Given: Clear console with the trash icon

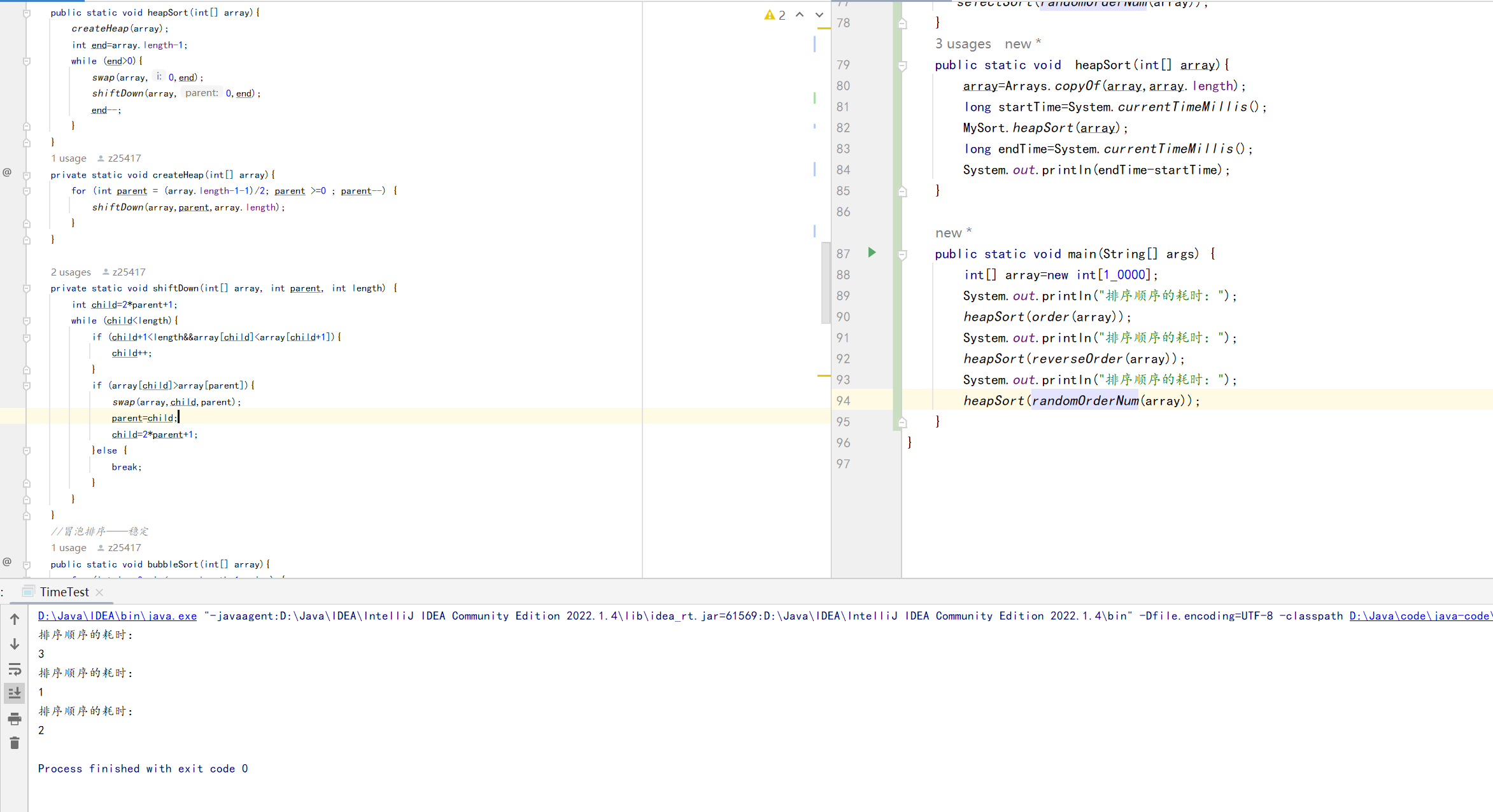Looking at the screenshot, I should [15, 743].
